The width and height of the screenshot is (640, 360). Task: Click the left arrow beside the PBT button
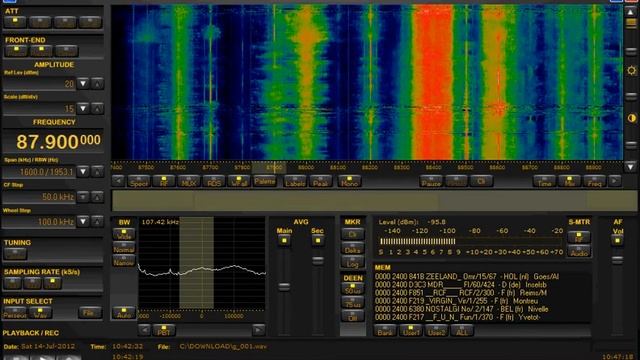144,330
